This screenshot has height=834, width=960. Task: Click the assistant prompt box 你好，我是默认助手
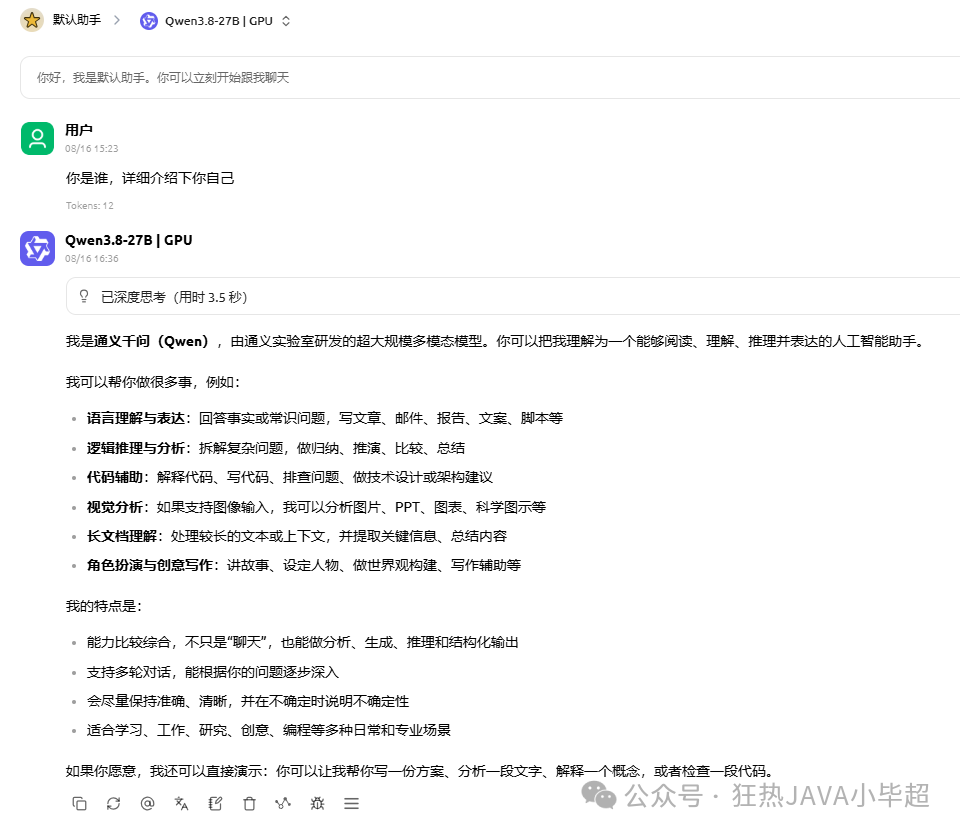[490, 78]
